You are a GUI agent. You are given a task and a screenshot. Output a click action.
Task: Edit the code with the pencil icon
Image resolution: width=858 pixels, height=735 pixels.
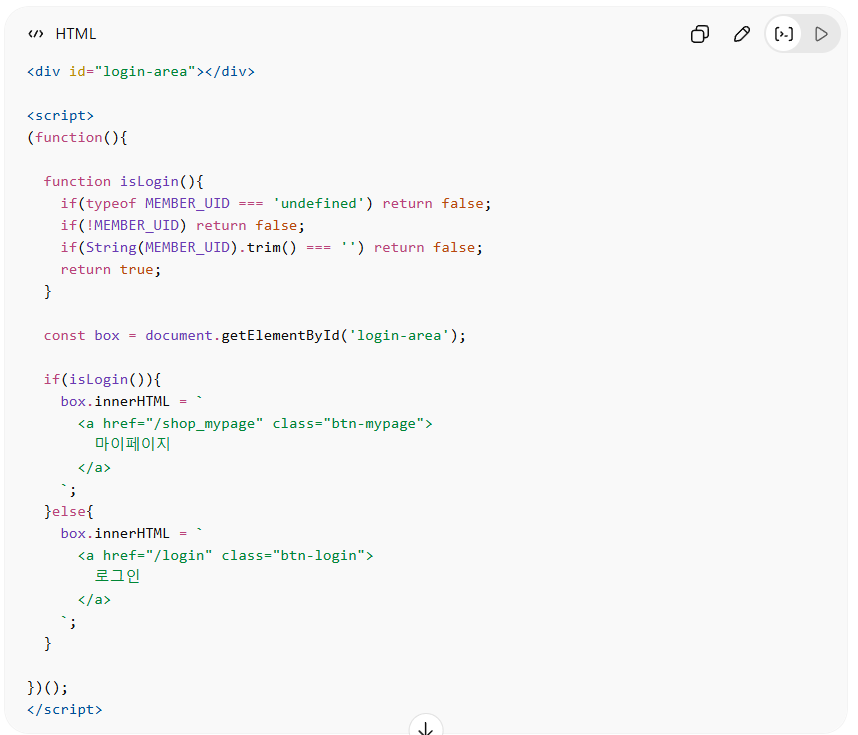(742, 34)
